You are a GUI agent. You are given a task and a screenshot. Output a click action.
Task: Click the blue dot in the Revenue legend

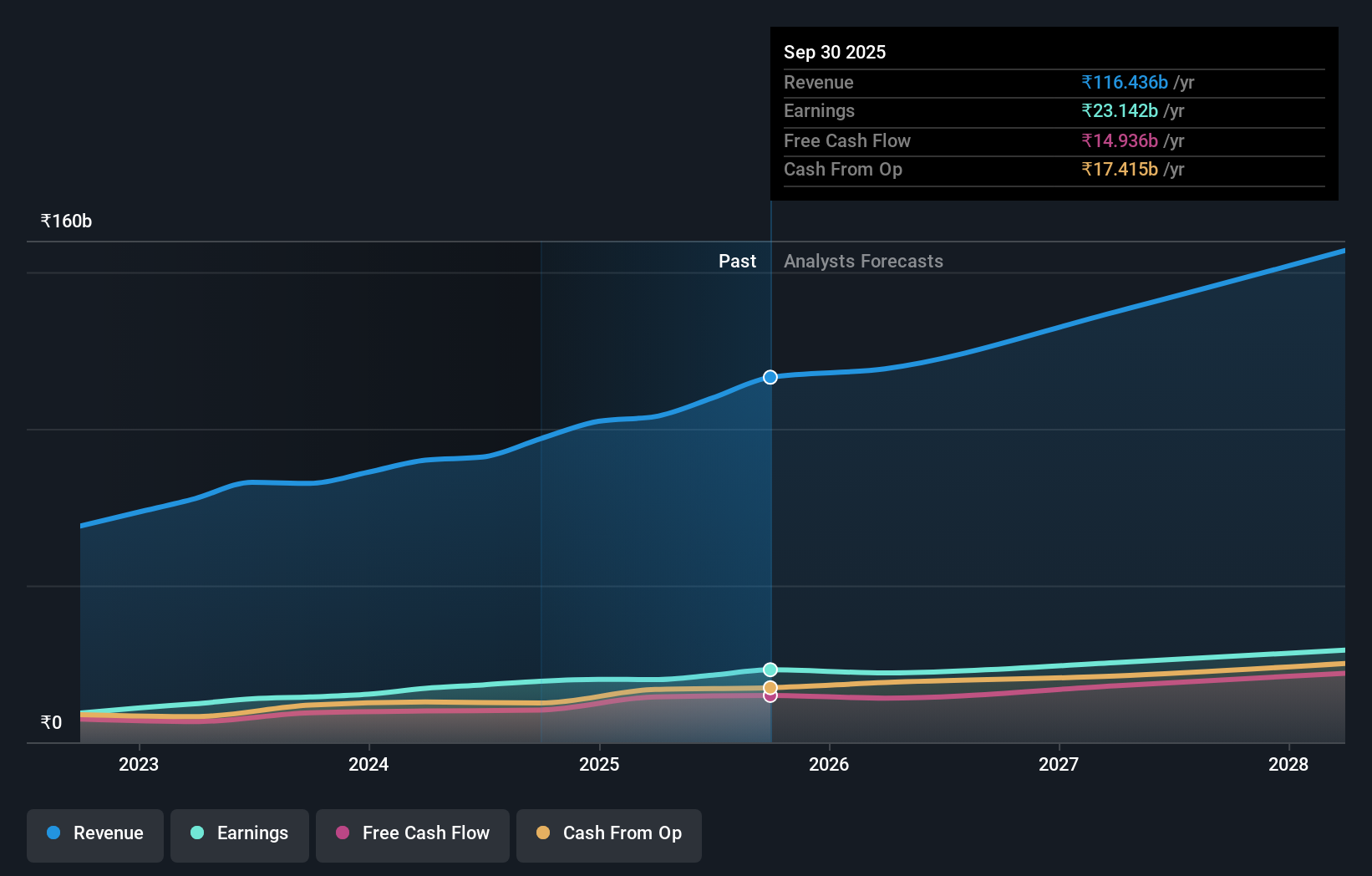tap(54, 833)
